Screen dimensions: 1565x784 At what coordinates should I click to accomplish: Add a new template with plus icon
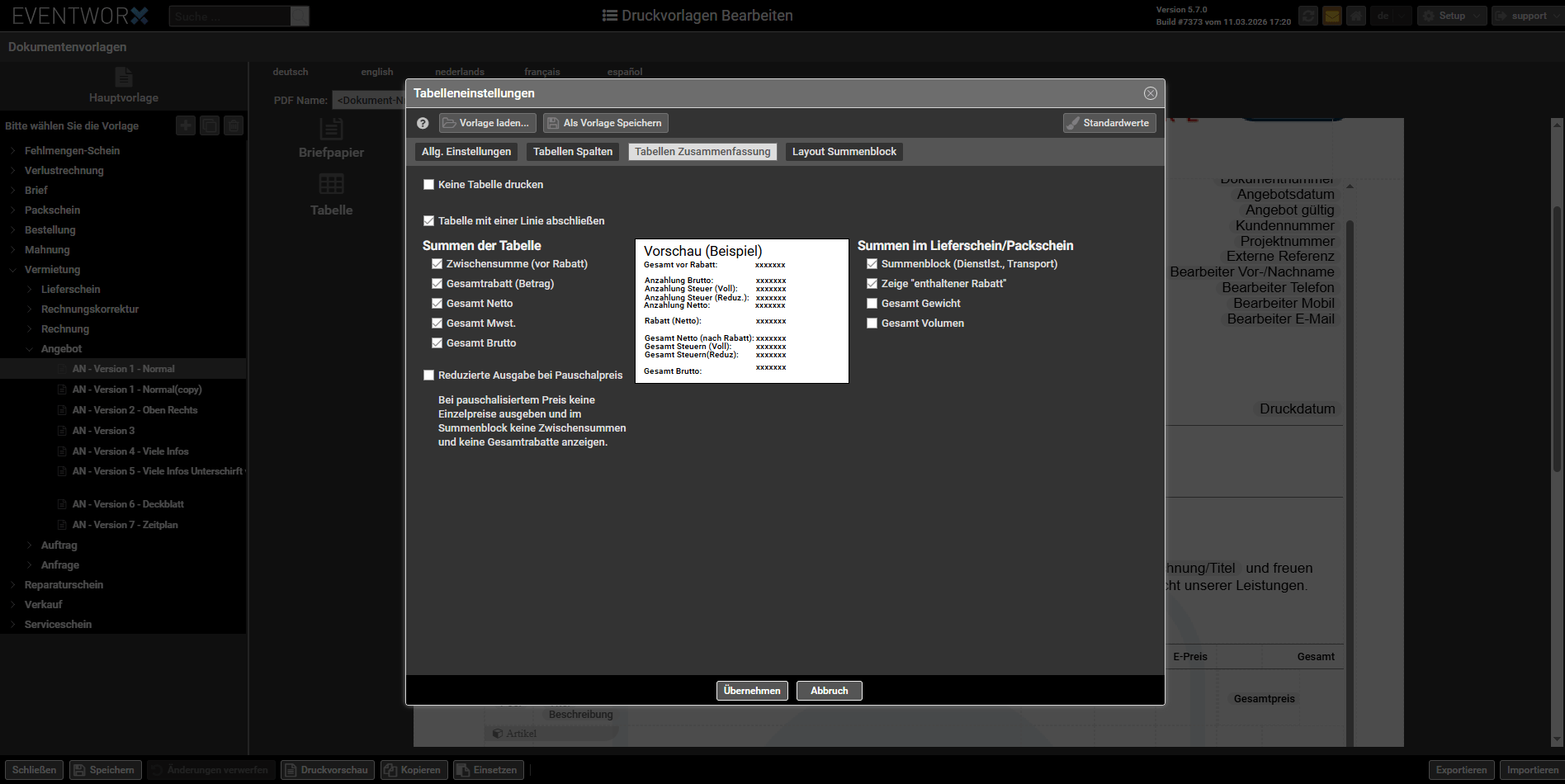(x=186, y=125)
